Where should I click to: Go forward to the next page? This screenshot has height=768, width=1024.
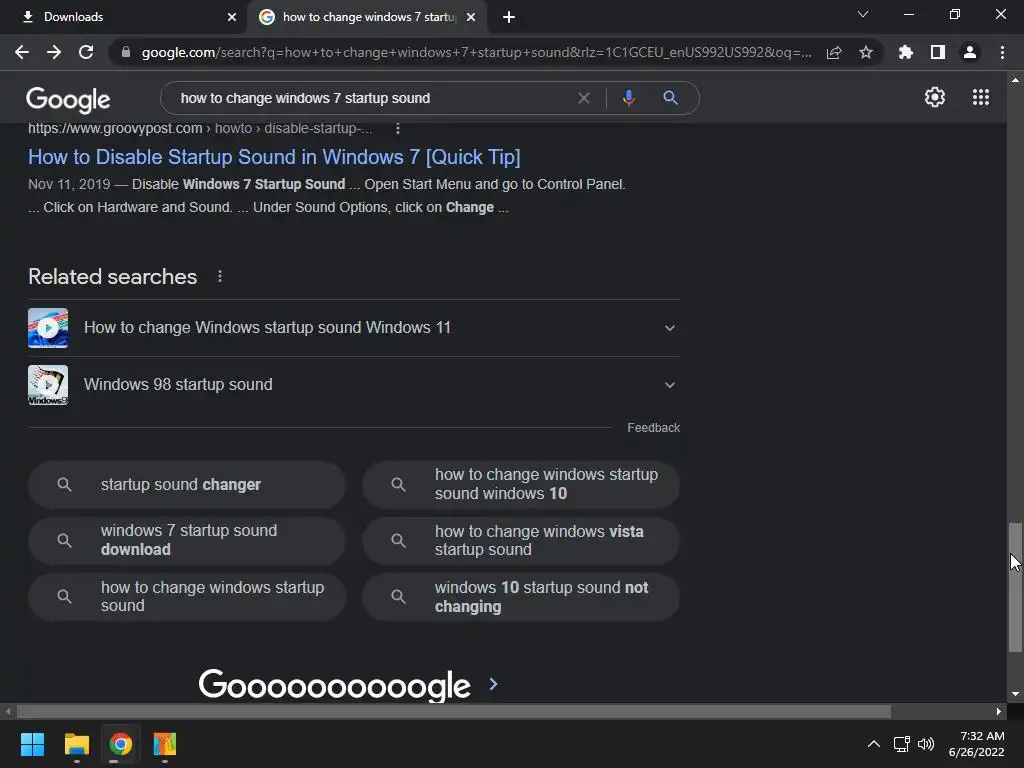(54, 52)
